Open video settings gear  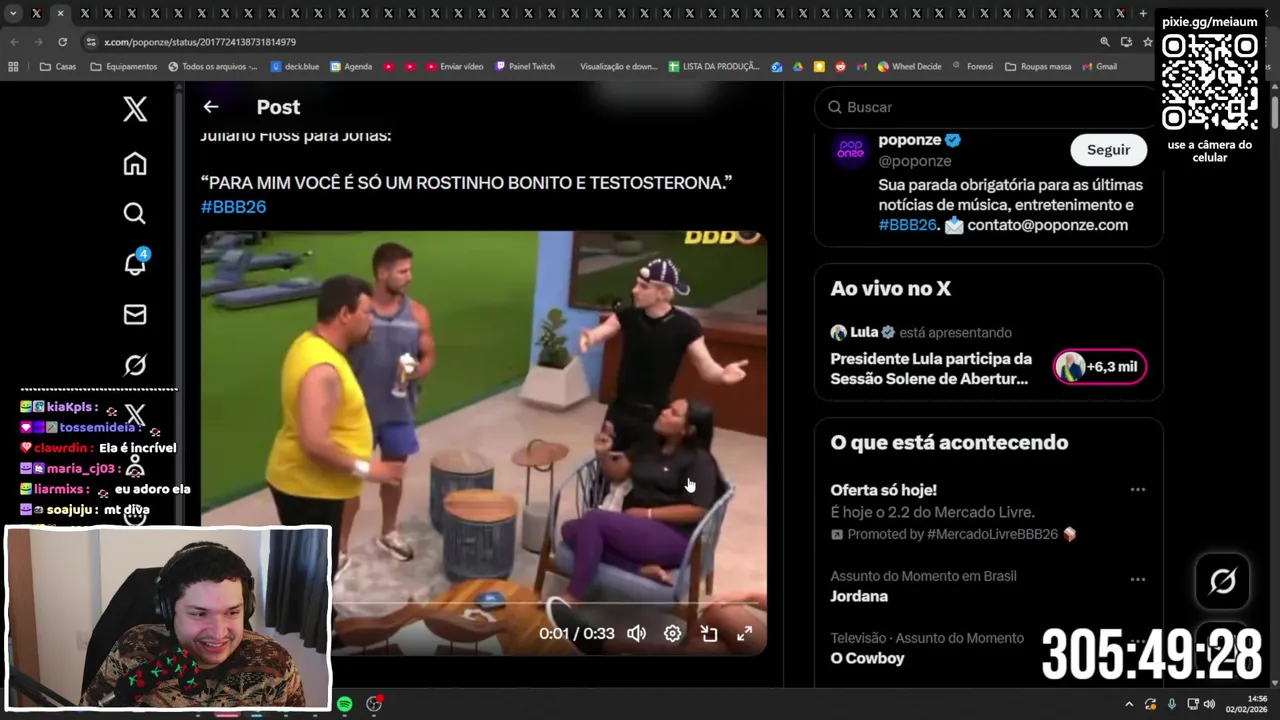[673, 633]
